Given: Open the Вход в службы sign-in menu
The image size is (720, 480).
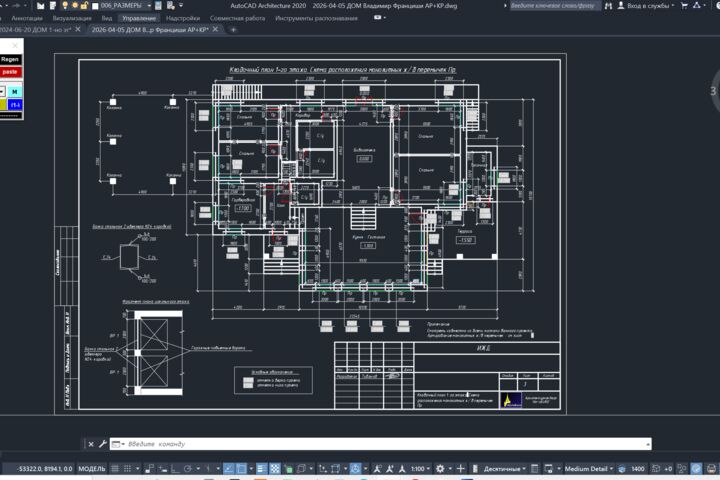Looking at the screenshot, I should coord(647,6).
